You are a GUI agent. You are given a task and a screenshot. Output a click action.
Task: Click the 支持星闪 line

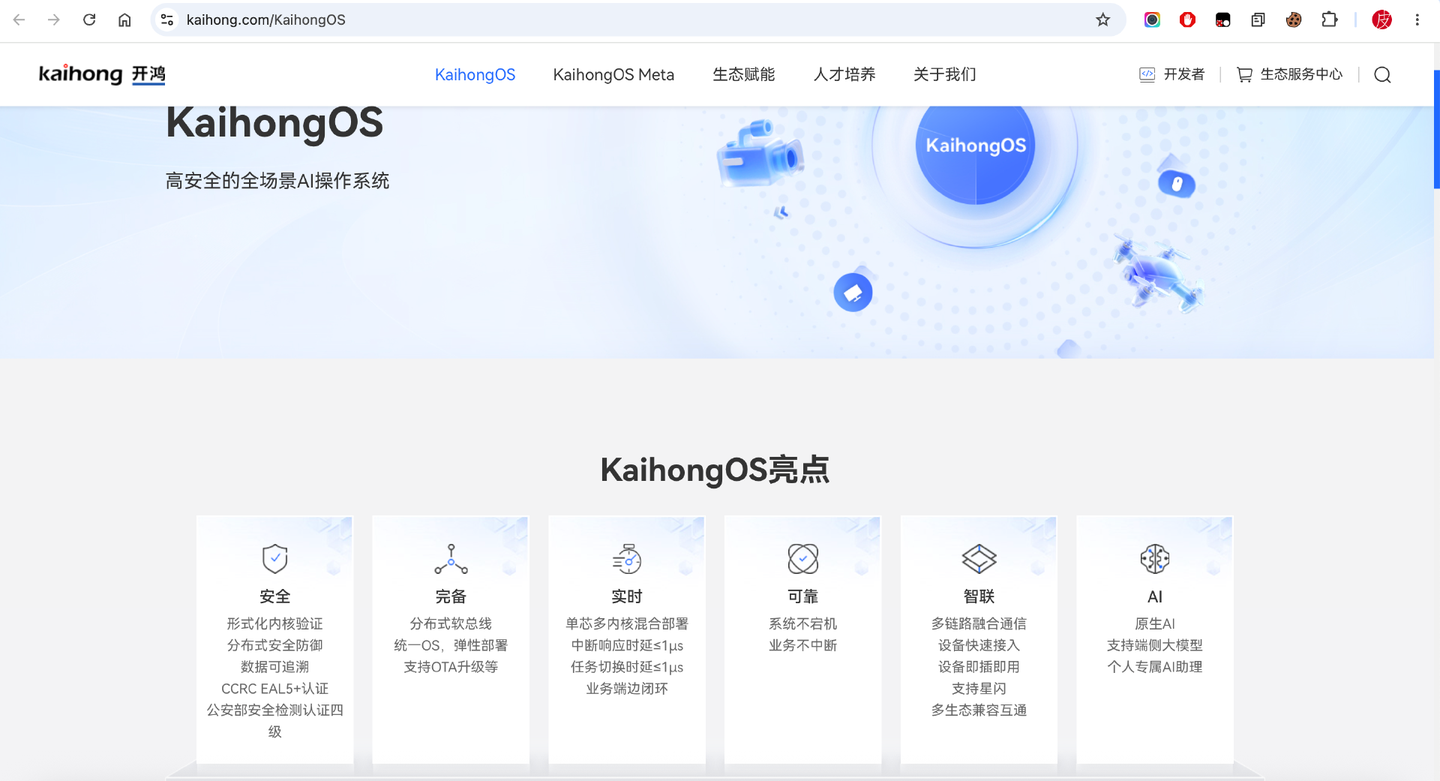(979, 689)
